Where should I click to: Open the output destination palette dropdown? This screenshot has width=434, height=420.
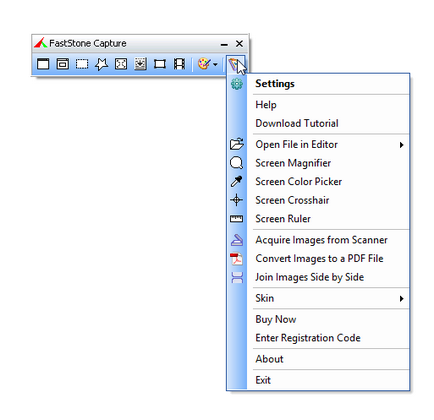(x=207, y=64)
